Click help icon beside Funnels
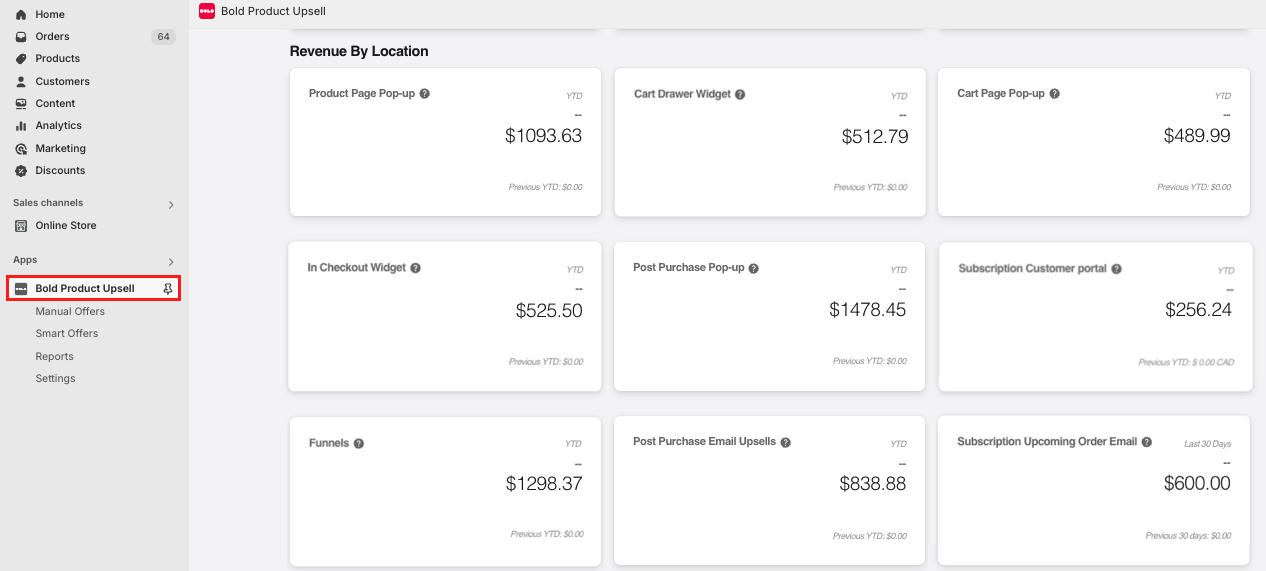 [x=359, y=443]
